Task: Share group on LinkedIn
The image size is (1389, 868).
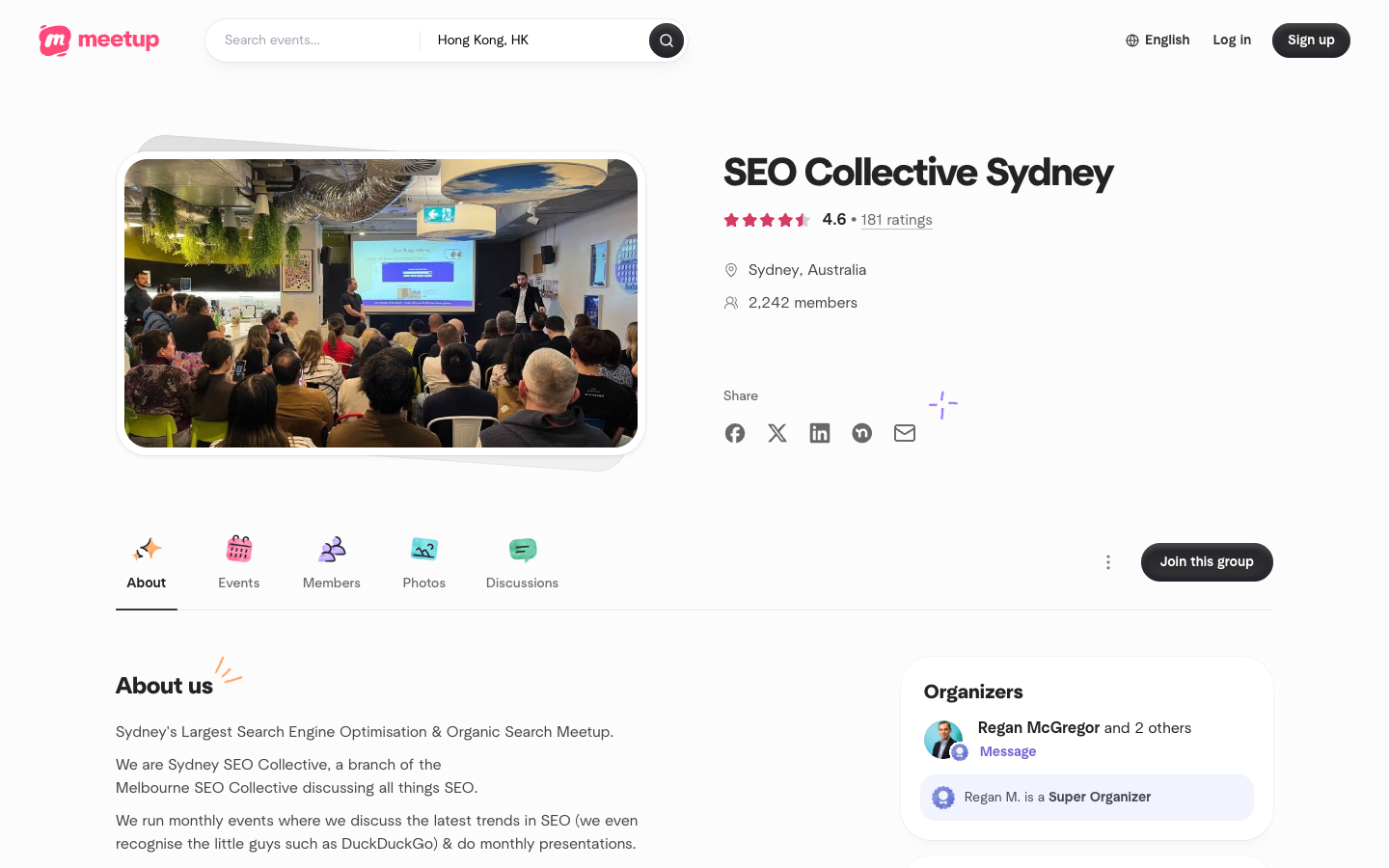Action: (x=820, y=433)
